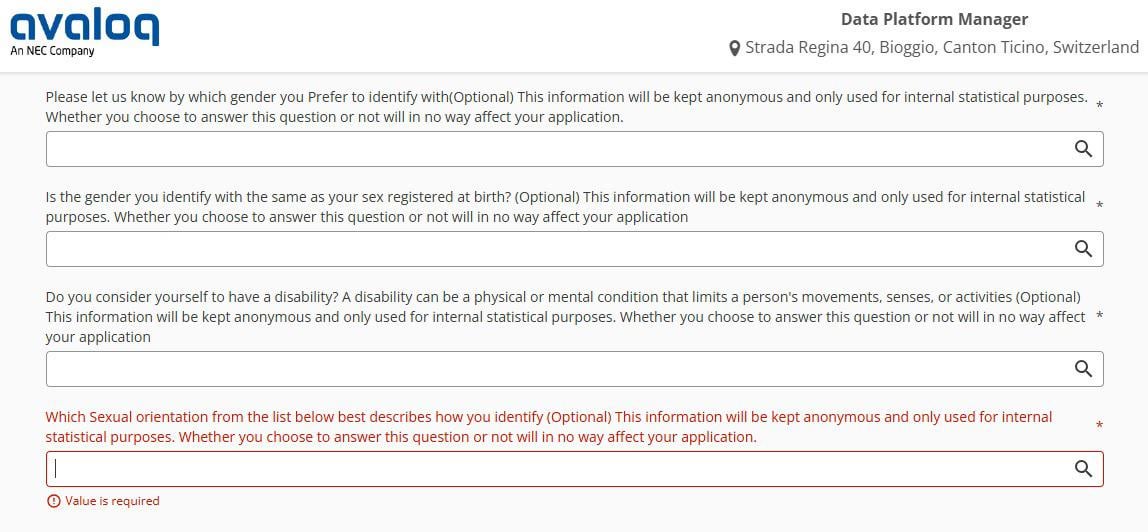Click the location pin icon

coord(735,48)
